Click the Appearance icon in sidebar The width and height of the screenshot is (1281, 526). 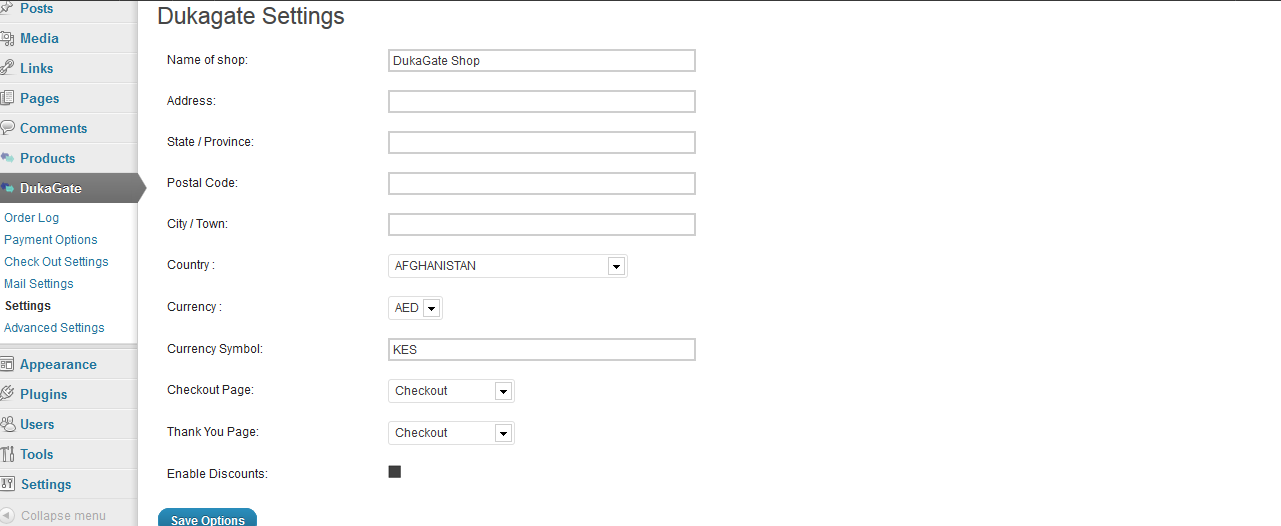point(6,364)
